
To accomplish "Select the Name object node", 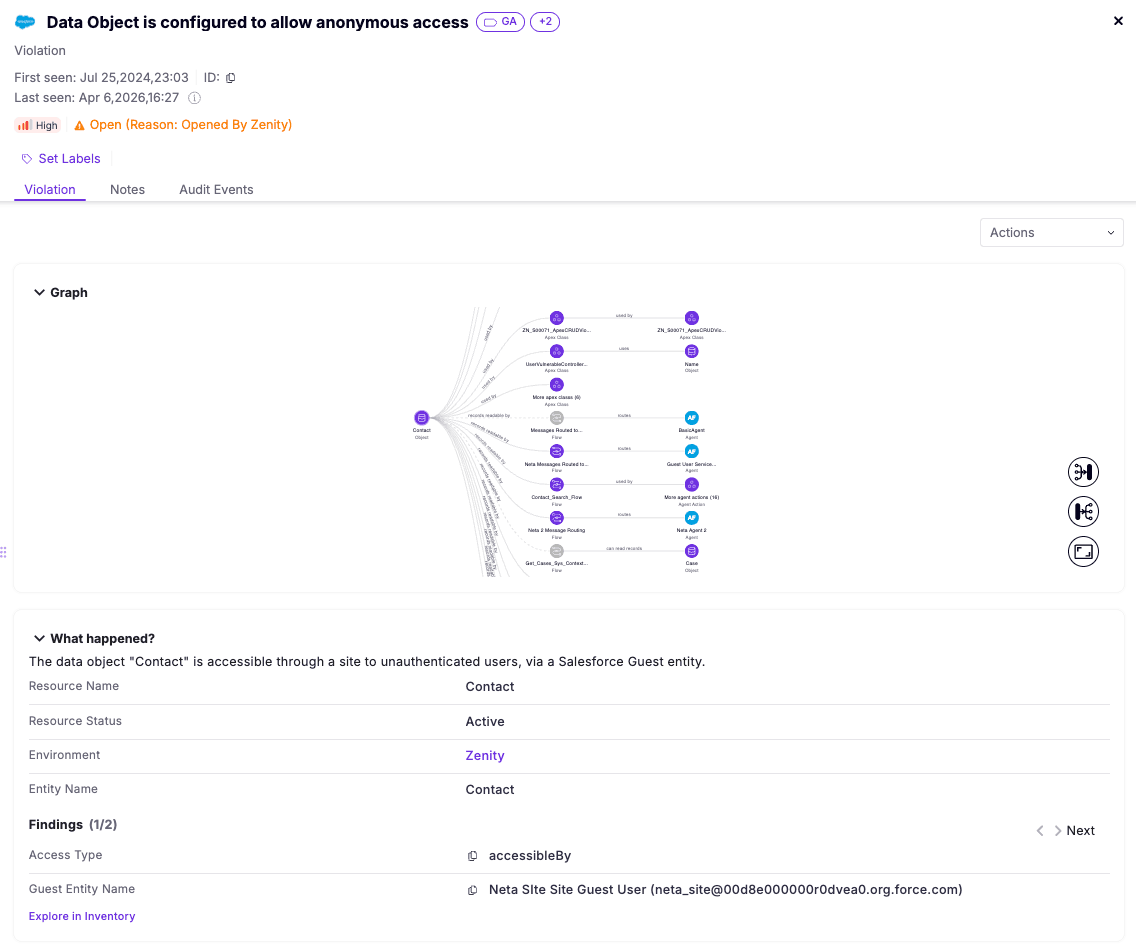I will click(x=692, y=351).
